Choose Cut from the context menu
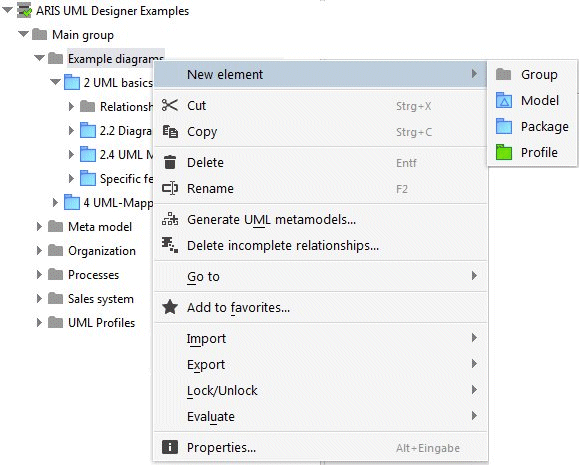The width and height of the screenshot is (579, 465). 320,106
